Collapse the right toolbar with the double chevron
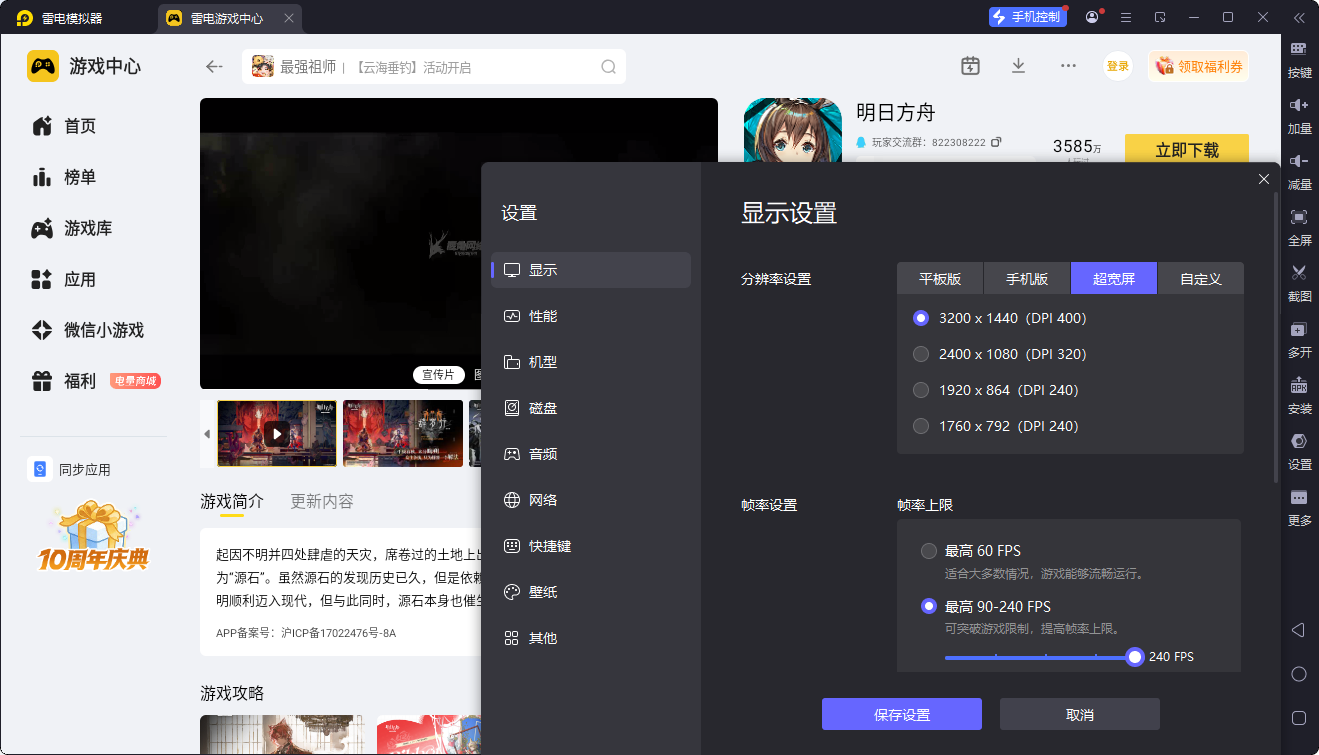Image resolution: width=1319 pixels, height=755 pixels. pos(1299,17)
